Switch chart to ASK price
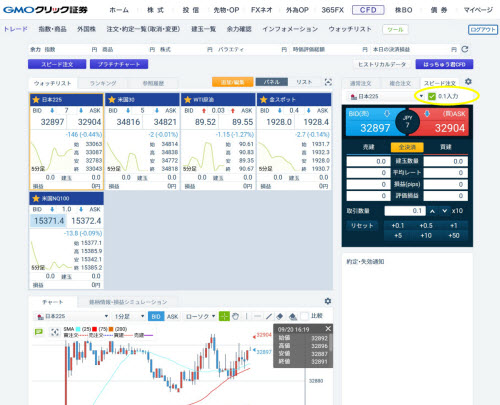Viewport: 500px width, 405px height. [x=172, y=316]
